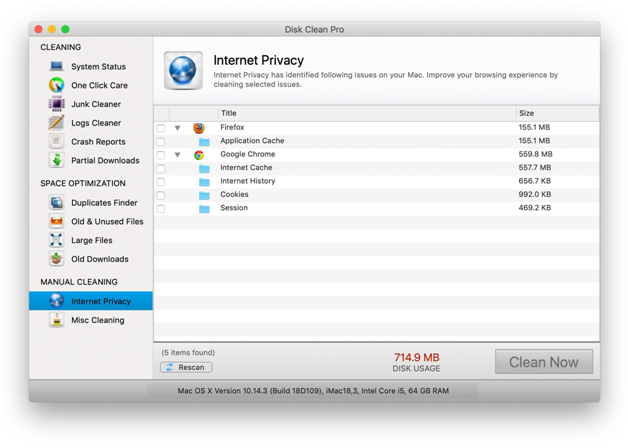
Task: Select the Application Cache row title
Action: coord(252,141)
